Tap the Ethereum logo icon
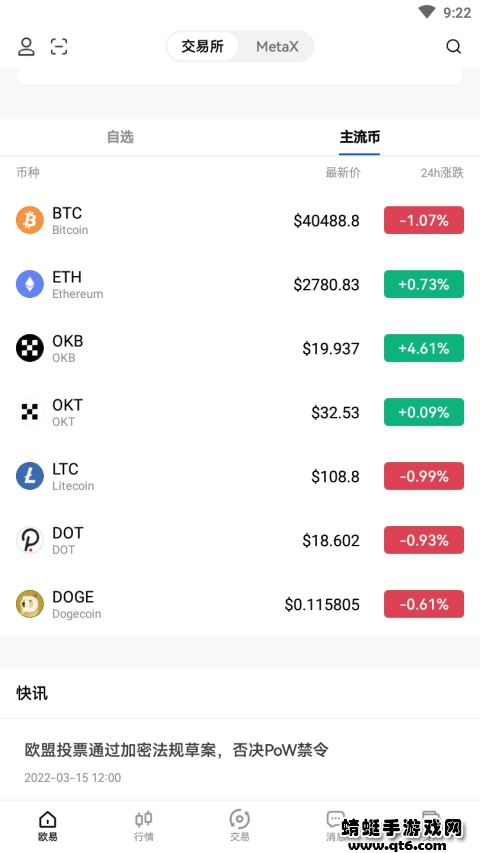Screen dimensions: 480x853 point(29,284)
